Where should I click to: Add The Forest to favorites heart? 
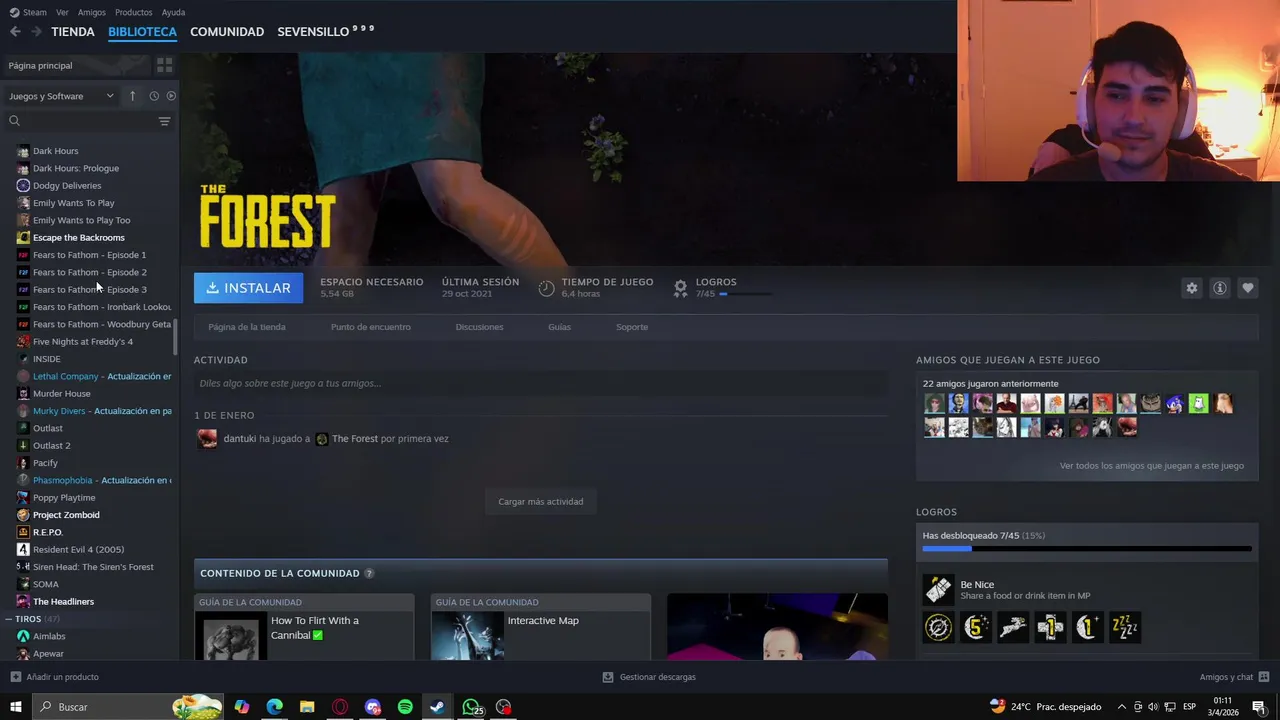[1247, 288]
